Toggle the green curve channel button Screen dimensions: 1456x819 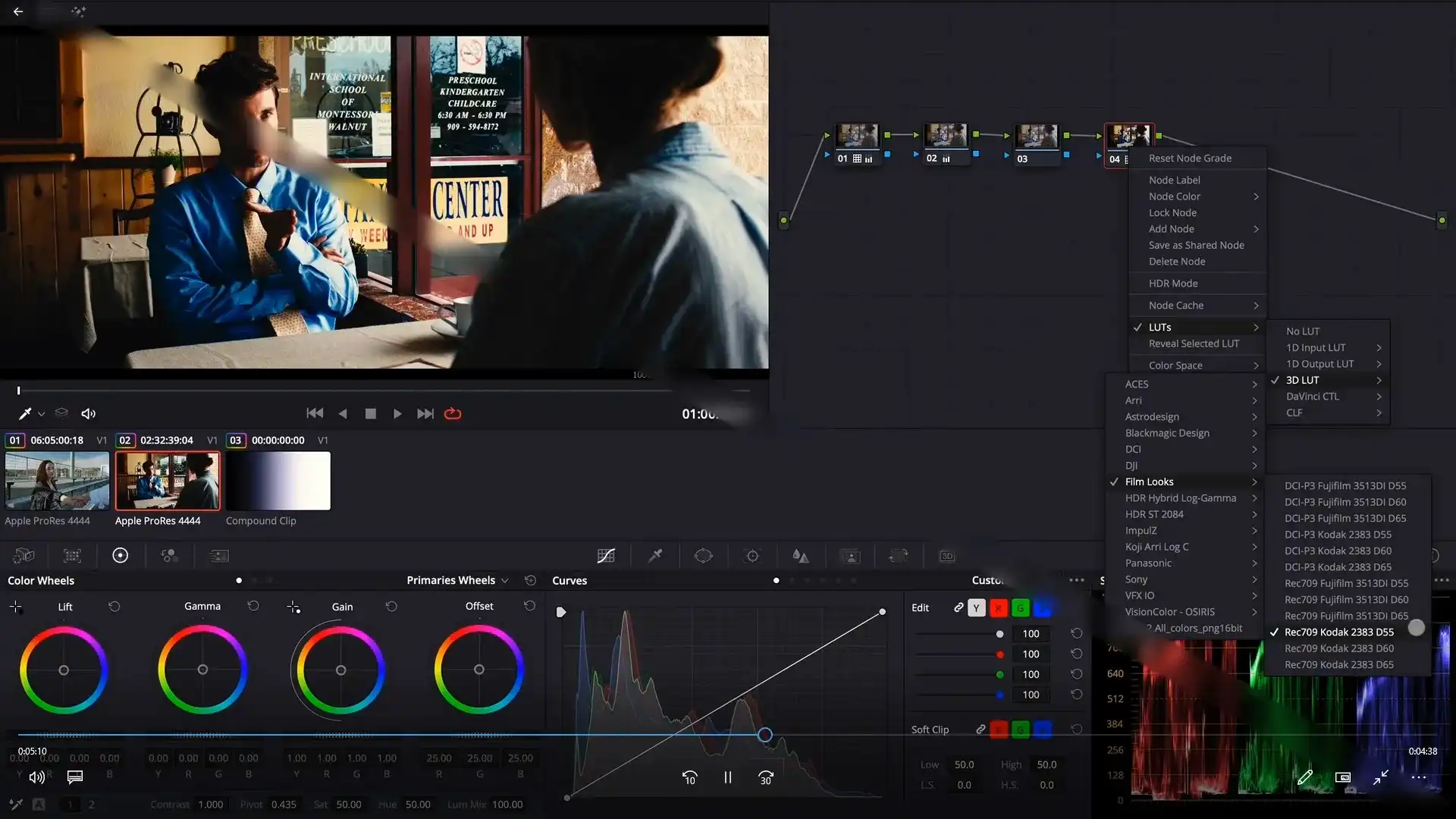coord(1021,607)
